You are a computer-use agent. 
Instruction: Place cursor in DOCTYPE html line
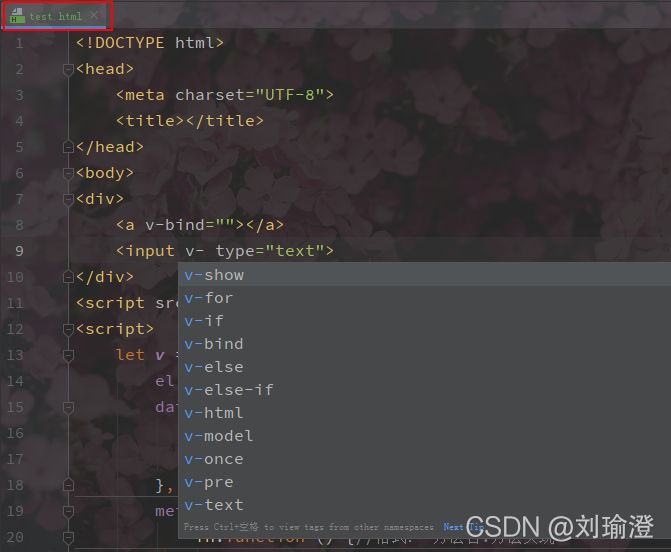(150, 43)
